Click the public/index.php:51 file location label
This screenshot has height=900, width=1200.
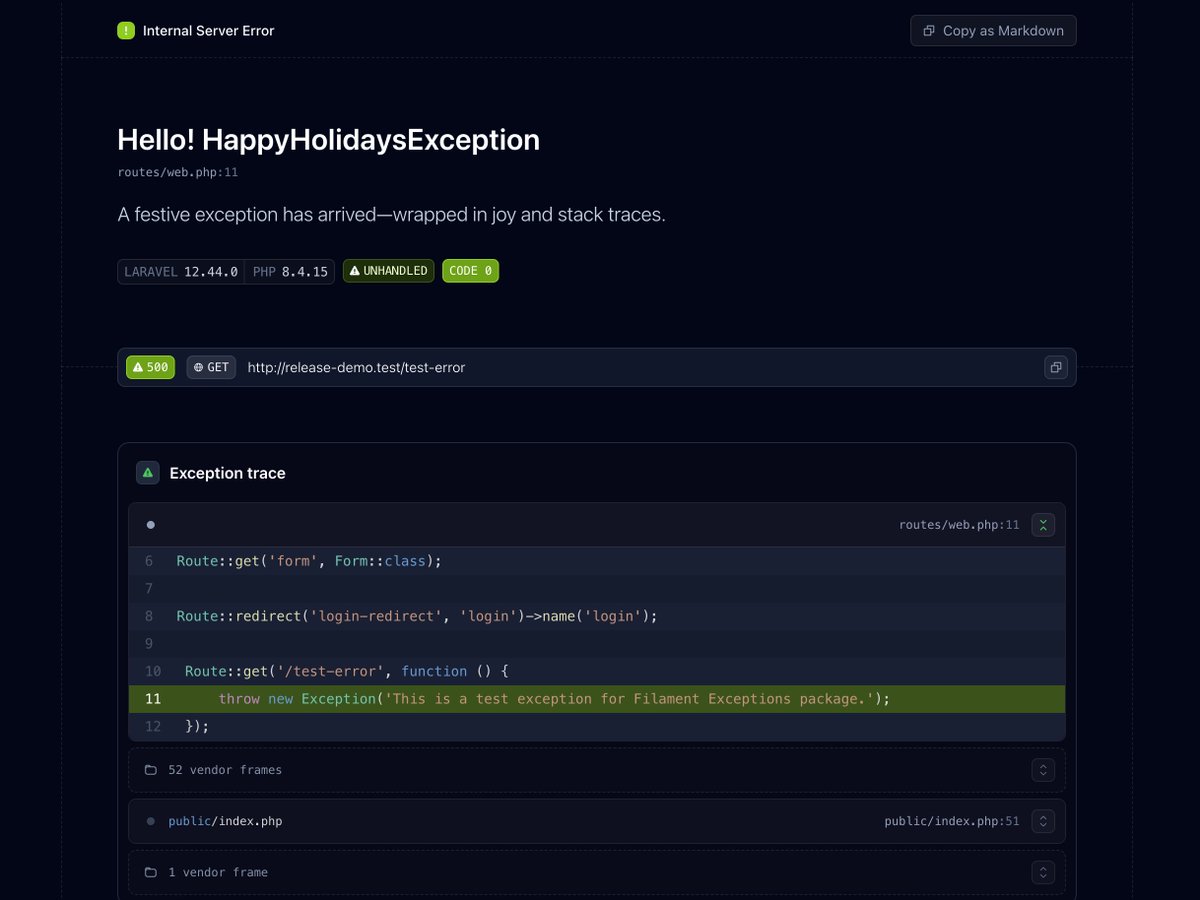tap(952, 821)
